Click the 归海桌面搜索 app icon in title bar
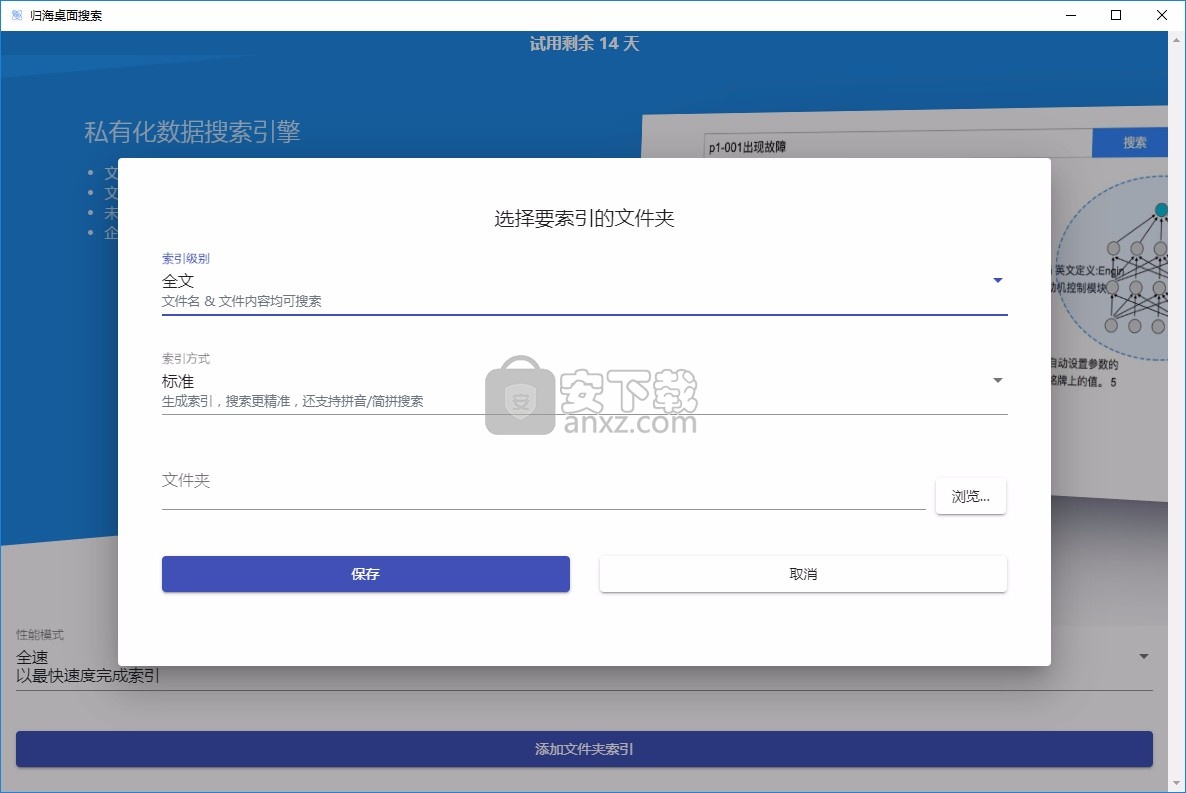This screenshot has width=1186, height=793. click(17, 15)
